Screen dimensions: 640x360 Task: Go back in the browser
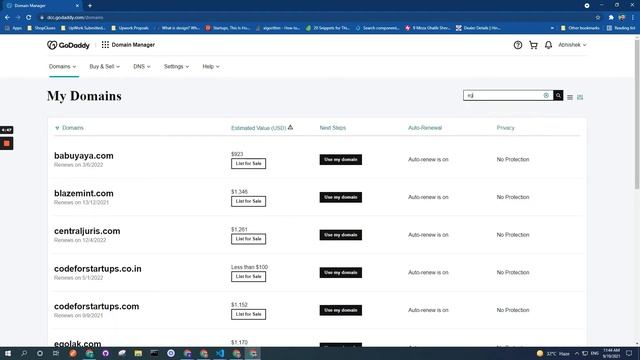tap(7, 18)
